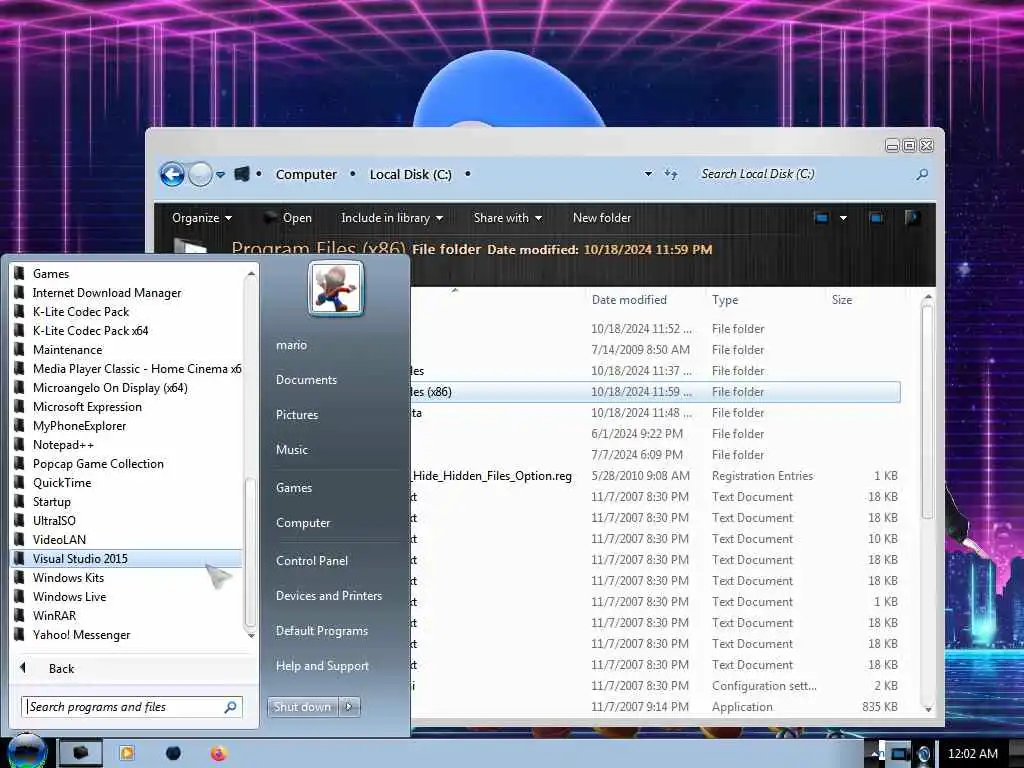The image size is (1024, 768).
Task: Select the row modified 7/14/2009 8:50 AM
Action: point(656,349)
